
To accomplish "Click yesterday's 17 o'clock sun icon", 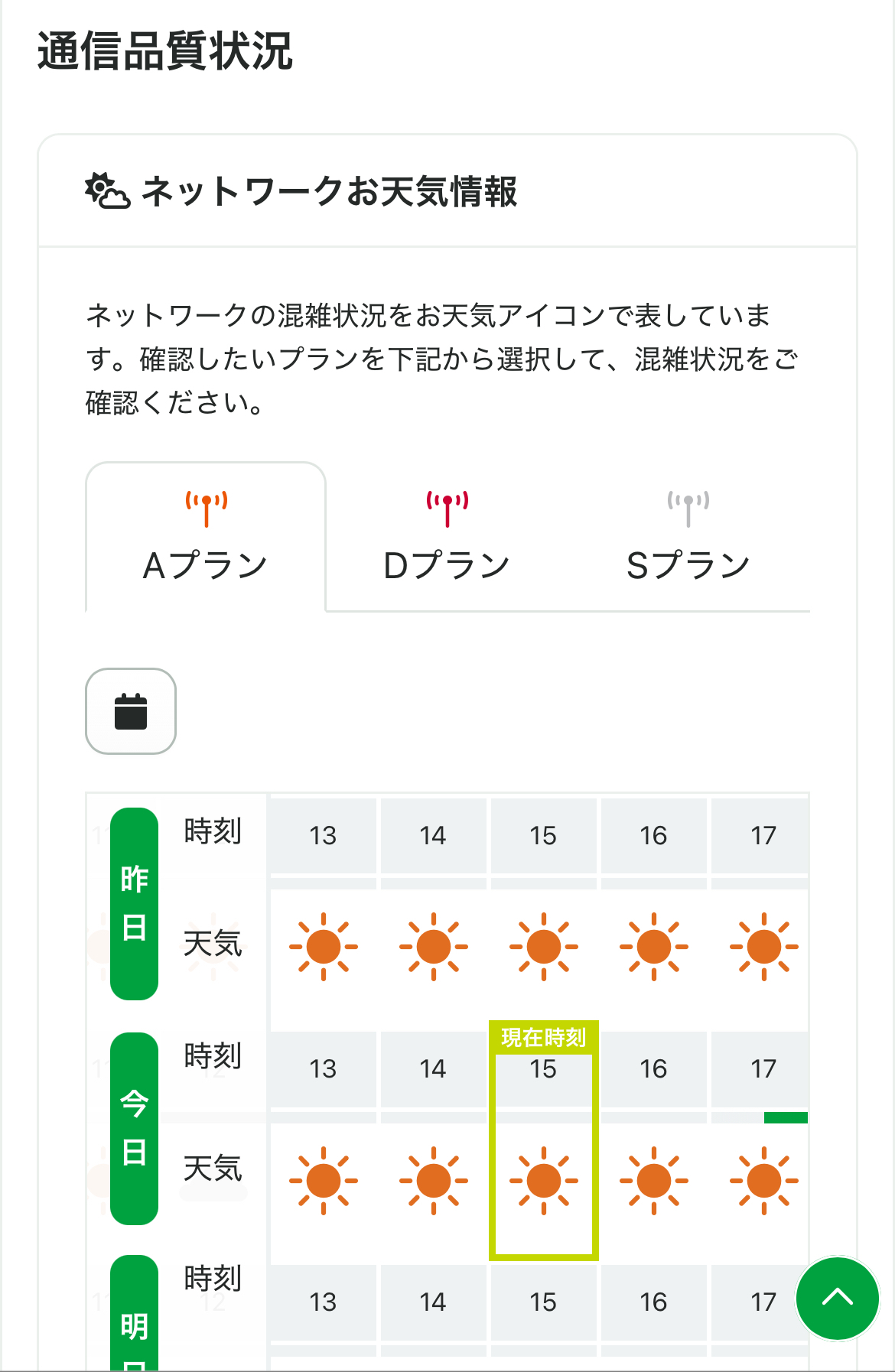I will [763, 947].
